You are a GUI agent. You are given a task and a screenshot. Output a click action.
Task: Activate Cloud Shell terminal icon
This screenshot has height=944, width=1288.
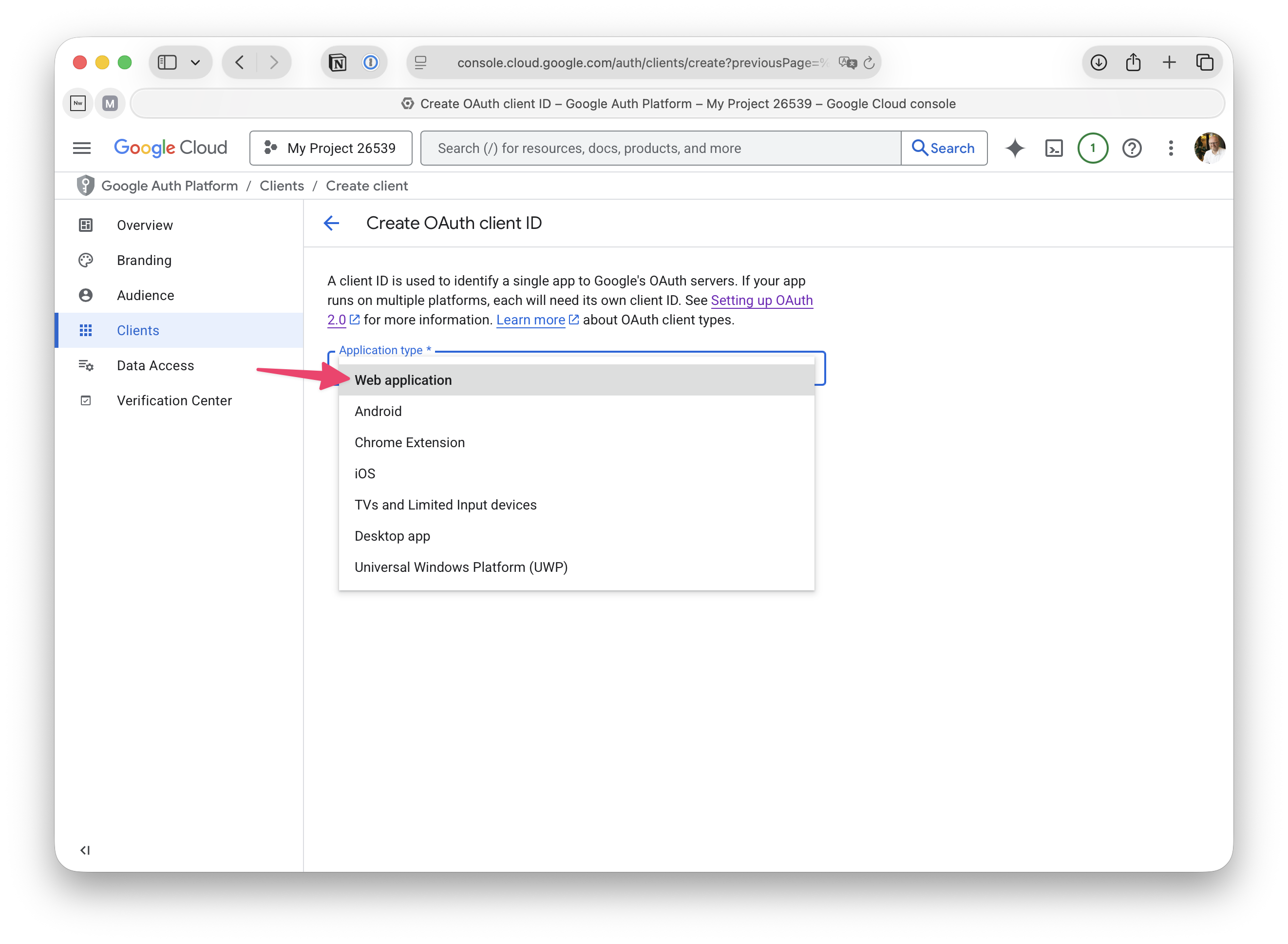point(1054,148)
